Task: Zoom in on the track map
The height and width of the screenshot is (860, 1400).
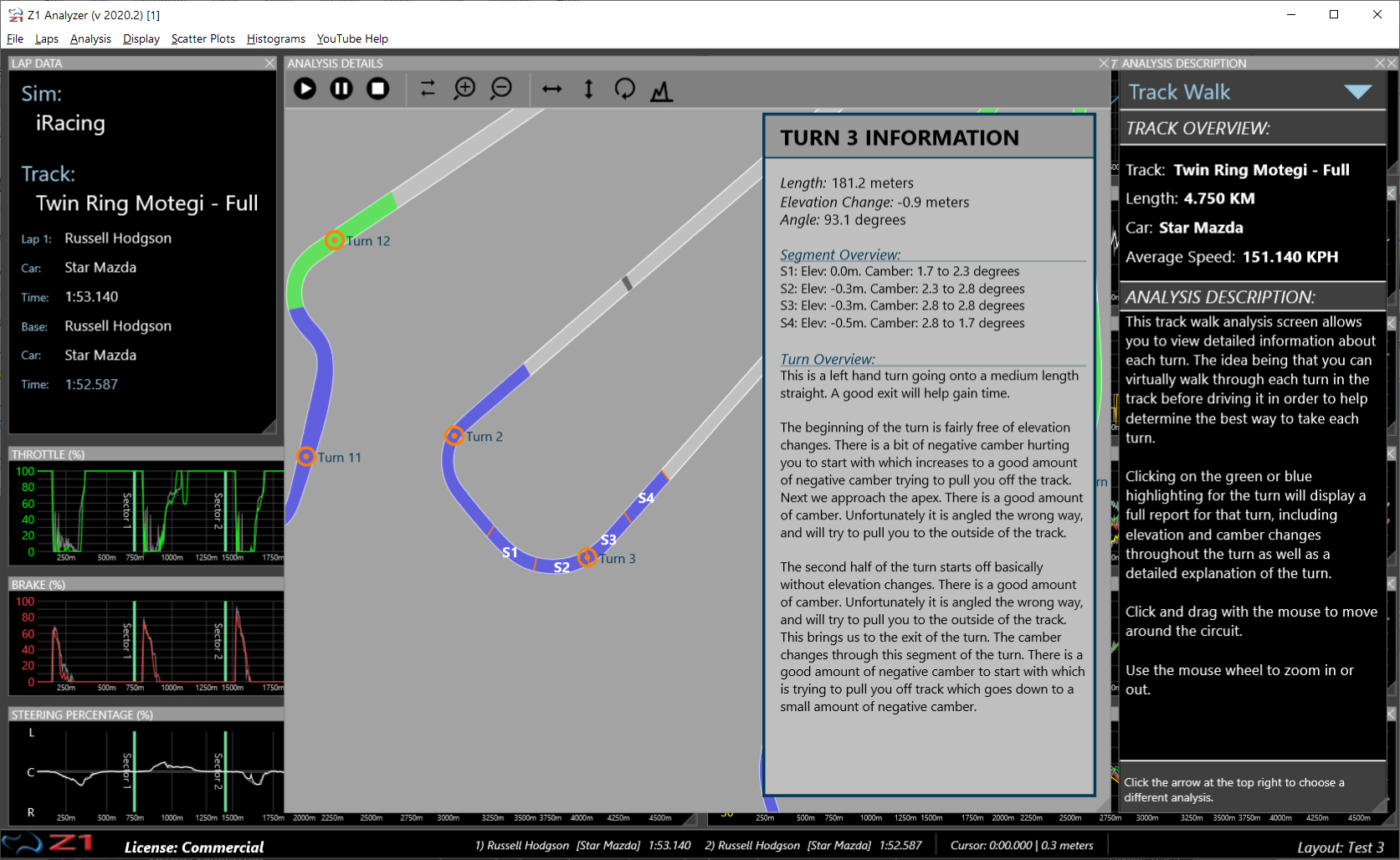Action: coord(464,89)
